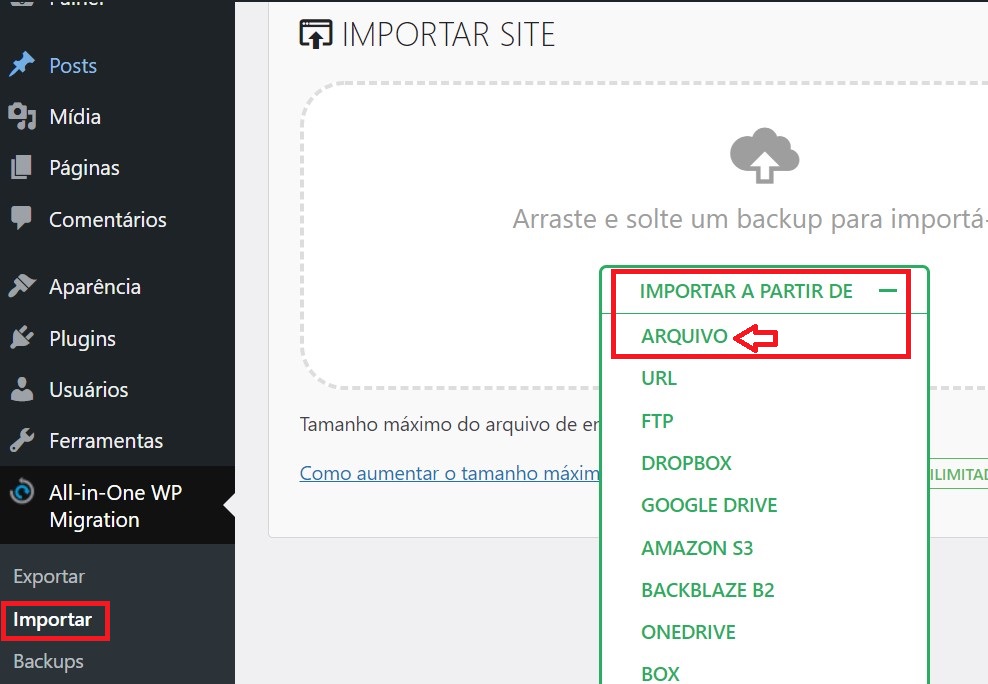This screenshot has width=988, height=684.
Task: Click the Plugins plug icon
Action: (x=22, y=338)
